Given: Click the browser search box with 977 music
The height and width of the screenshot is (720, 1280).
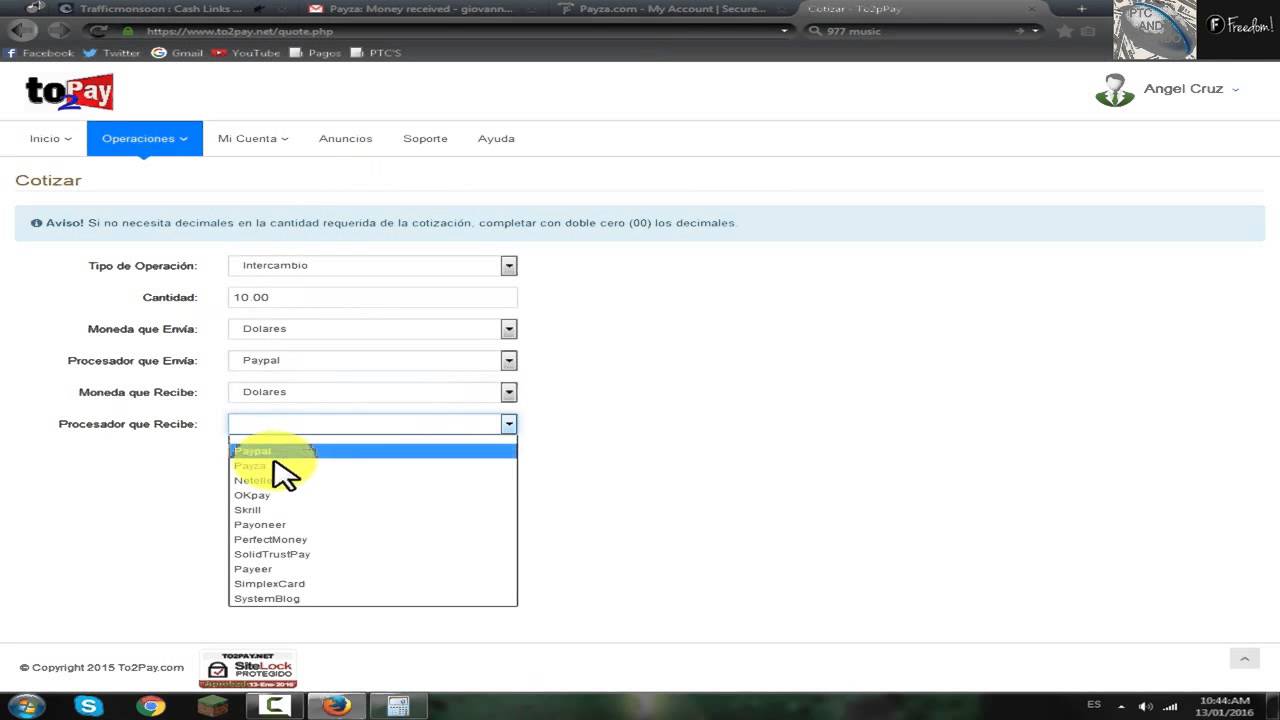Looking at the screenshot, I should [925, 31].
